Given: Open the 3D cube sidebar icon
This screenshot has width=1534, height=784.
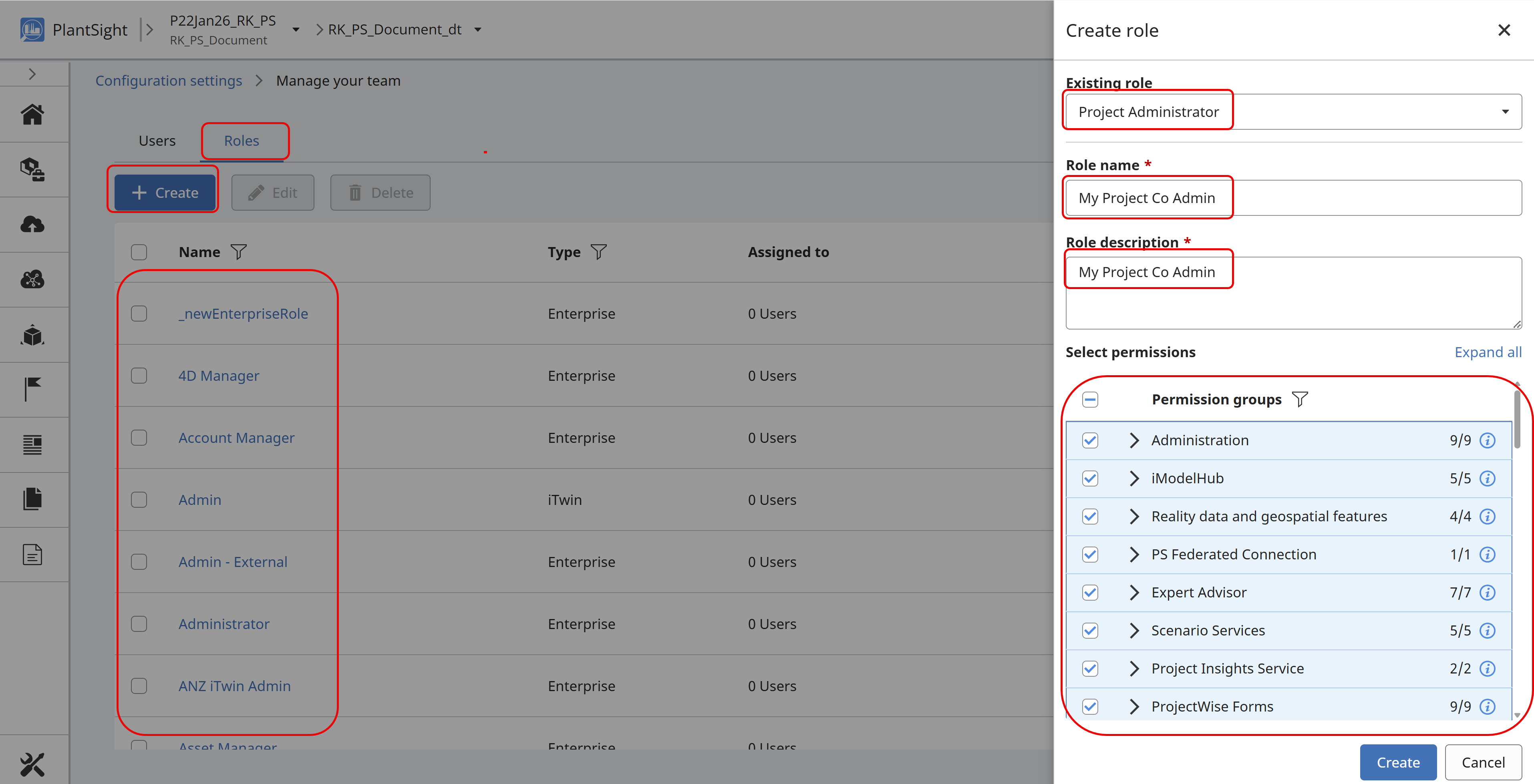Looking at the screenshot, I should (x=33, y=335).
